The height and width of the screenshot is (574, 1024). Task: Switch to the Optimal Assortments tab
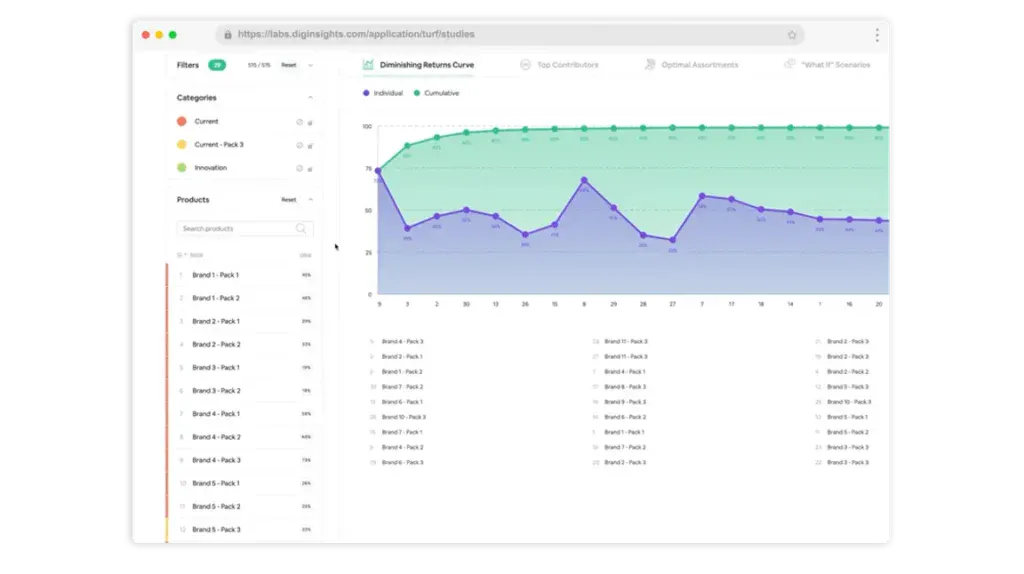tap(692, 65)
